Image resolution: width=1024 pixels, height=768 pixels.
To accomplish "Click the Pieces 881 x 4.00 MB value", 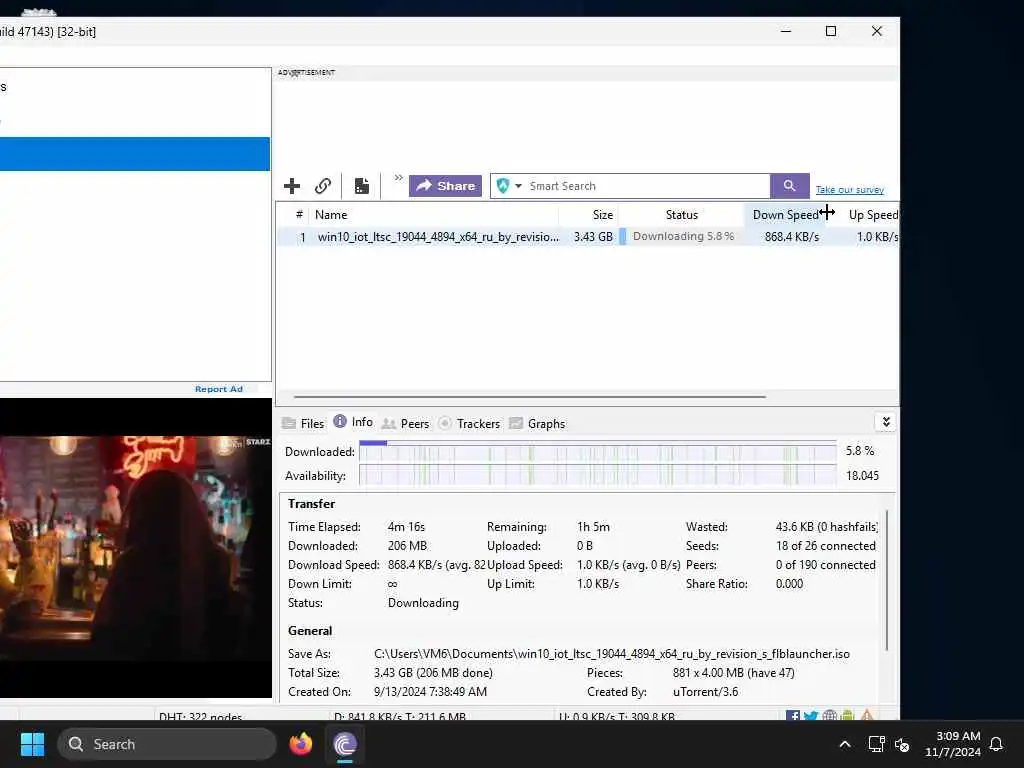I will pos(733,673).
